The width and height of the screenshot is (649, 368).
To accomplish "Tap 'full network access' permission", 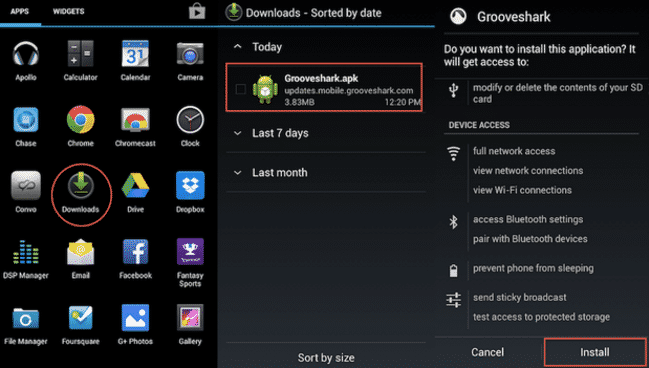I will [514, 151].
